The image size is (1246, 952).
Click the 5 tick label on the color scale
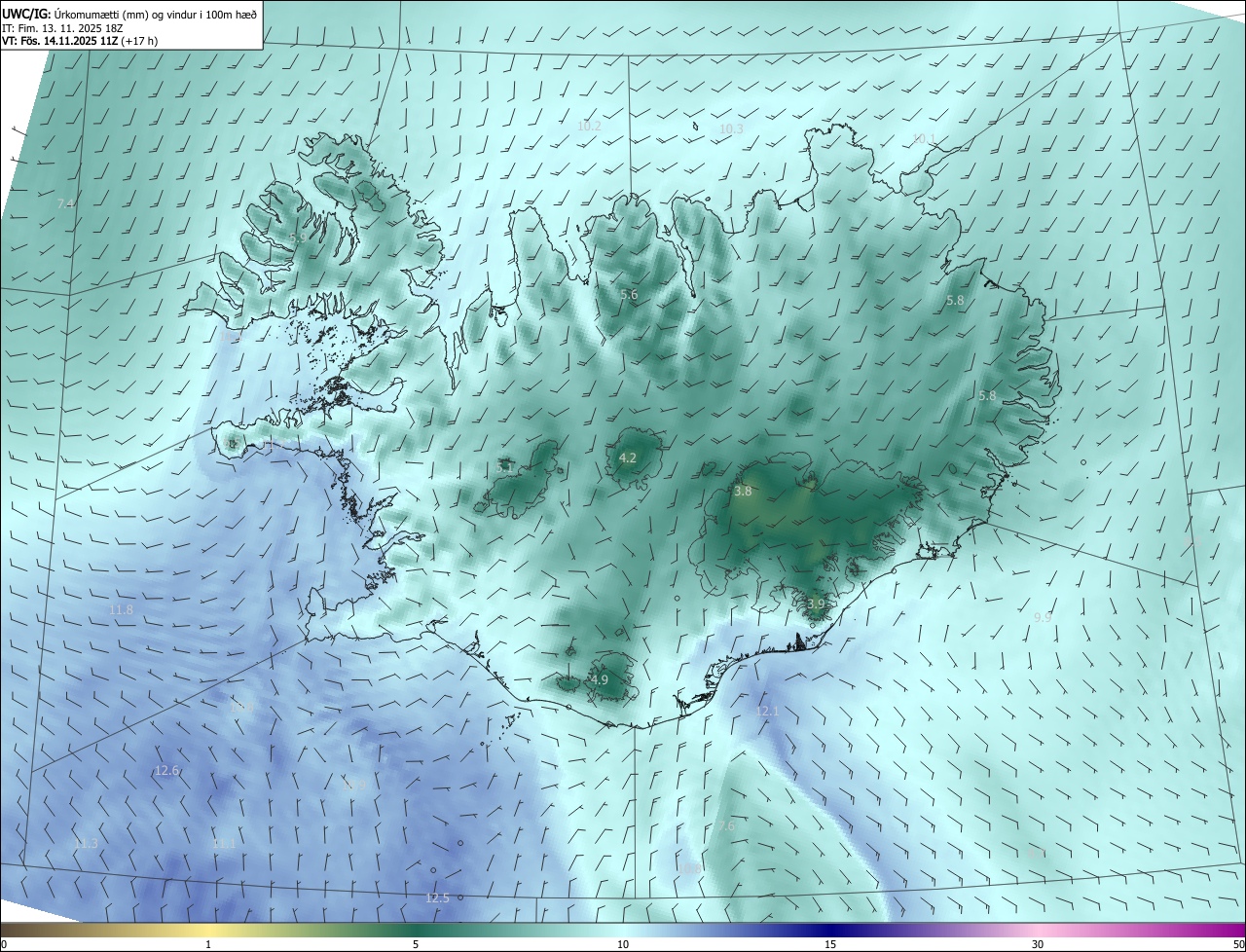(x=416, y=944)
